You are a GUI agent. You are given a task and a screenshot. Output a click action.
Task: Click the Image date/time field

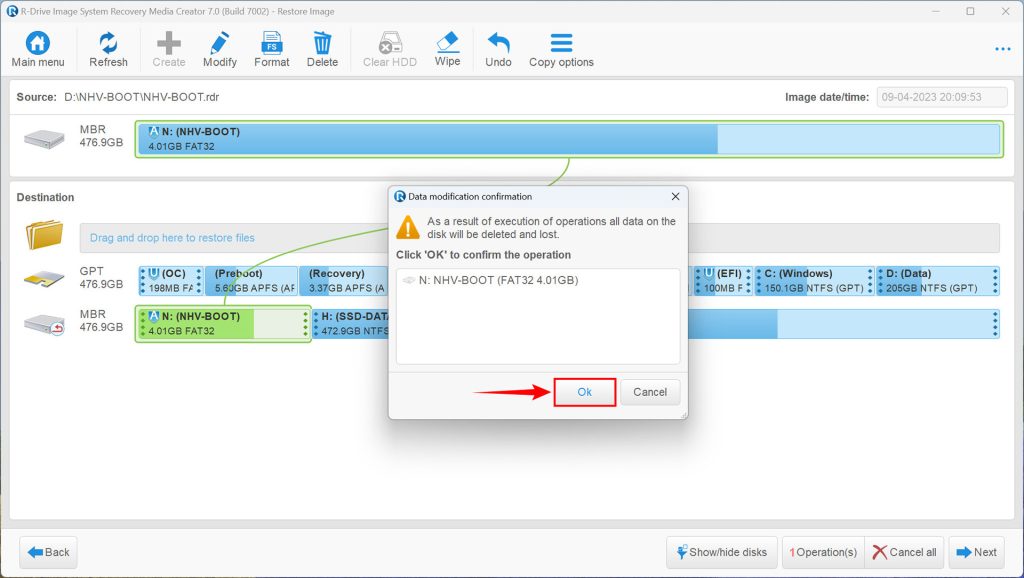point(942,97)
